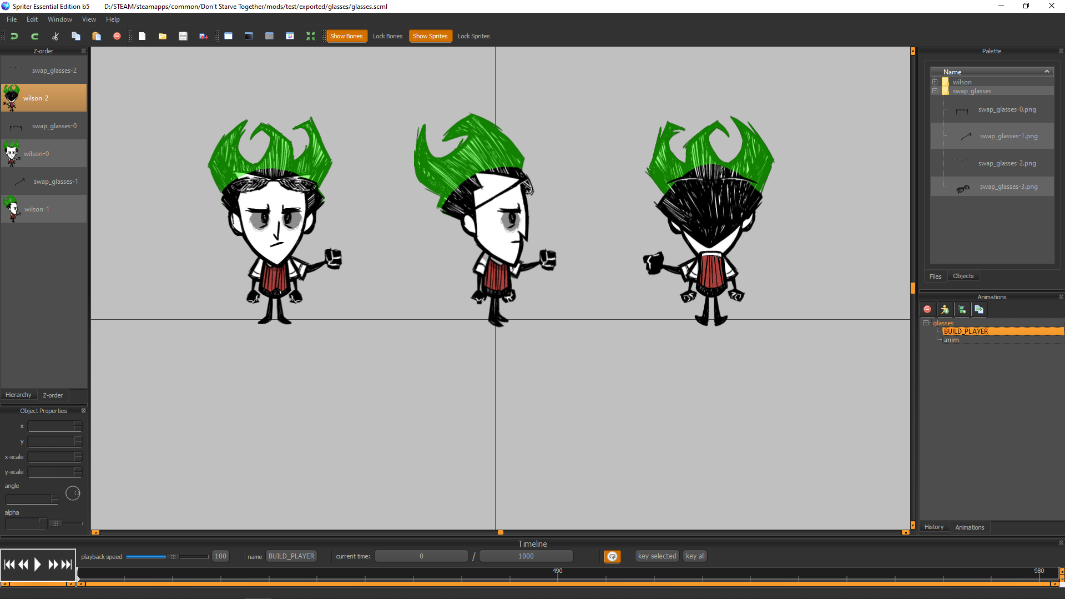Open the Window menu
Viewport: 1065px width, 599px height.
coord(59,19)
